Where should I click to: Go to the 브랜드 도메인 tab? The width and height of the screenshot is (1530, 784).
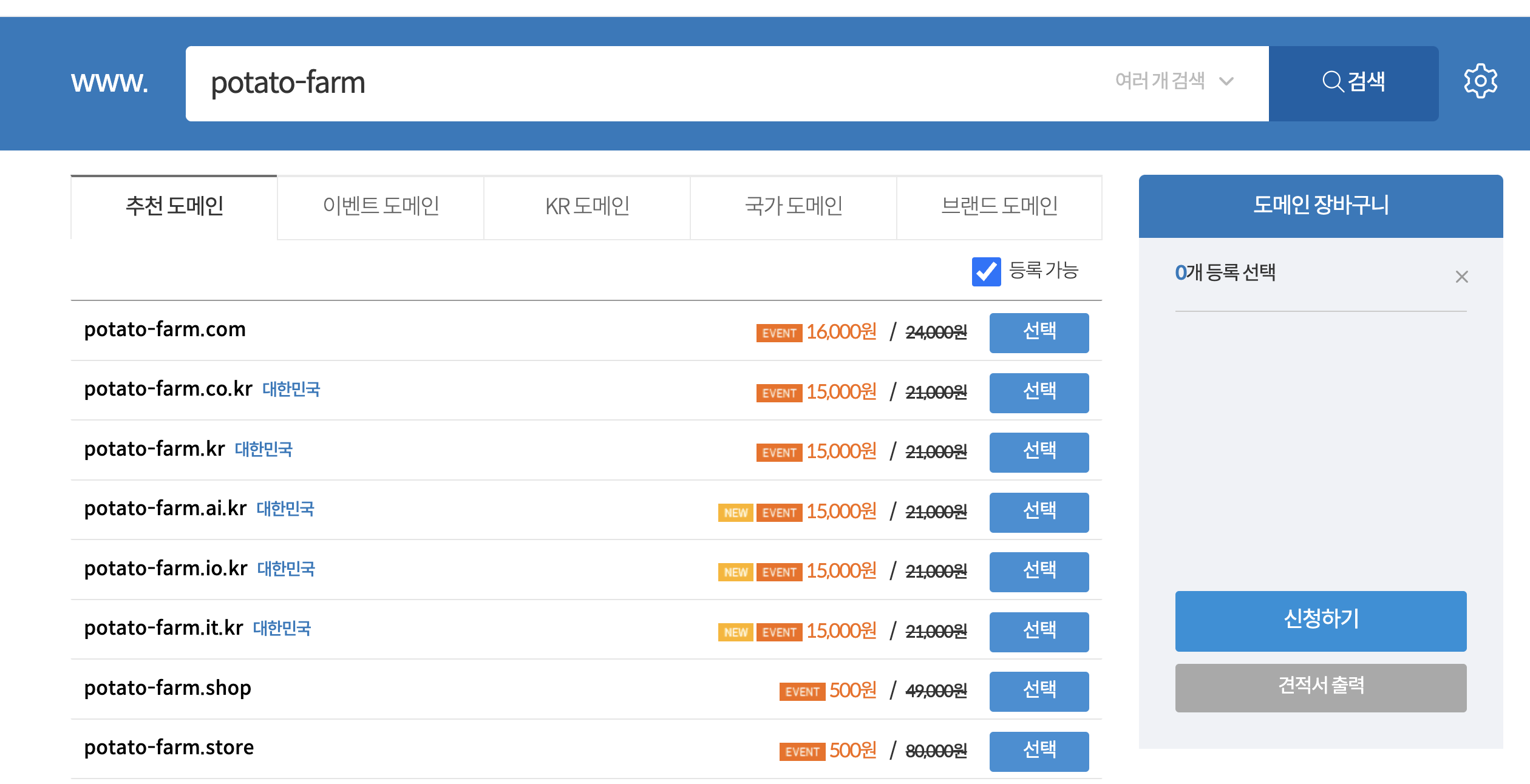999,207
